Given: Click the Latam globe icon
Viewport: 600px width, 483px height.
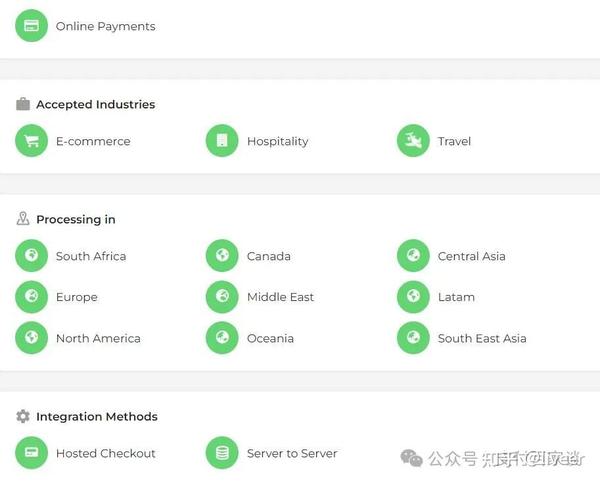Looking at the screenshot, I should (x=413, y=297).
